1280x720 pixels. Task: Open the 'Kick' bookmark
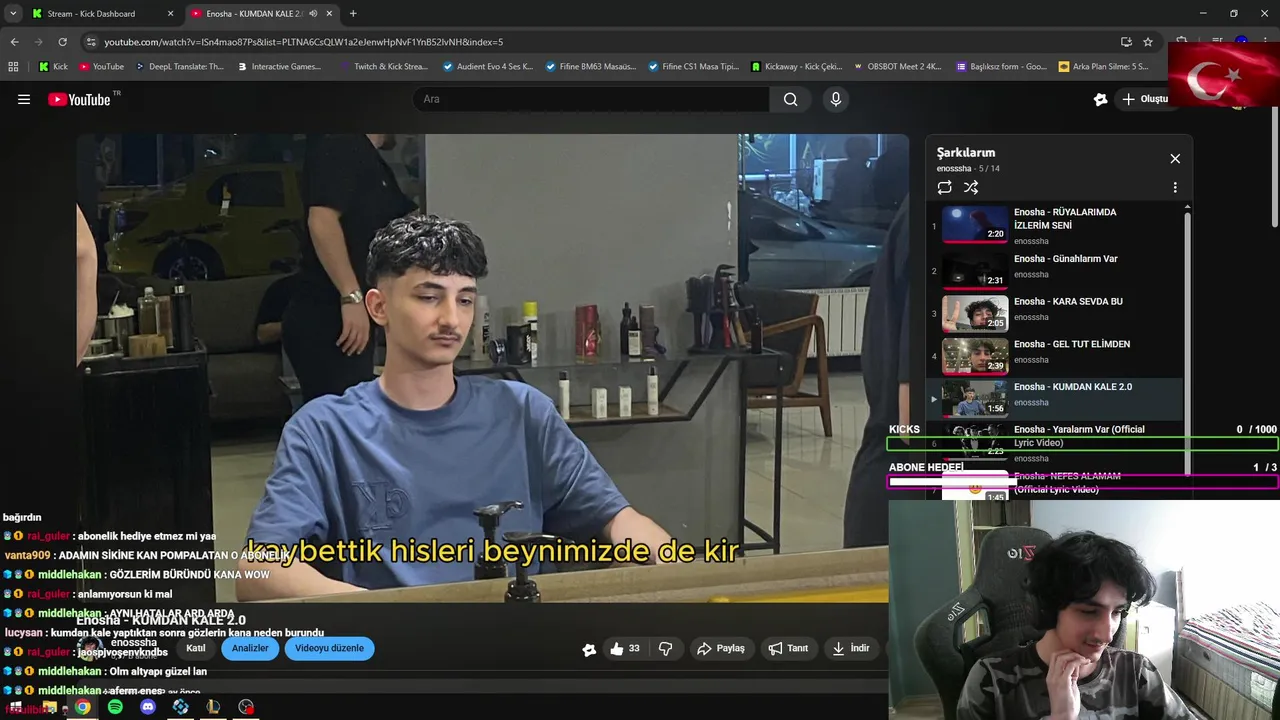[x=53, y=67]
